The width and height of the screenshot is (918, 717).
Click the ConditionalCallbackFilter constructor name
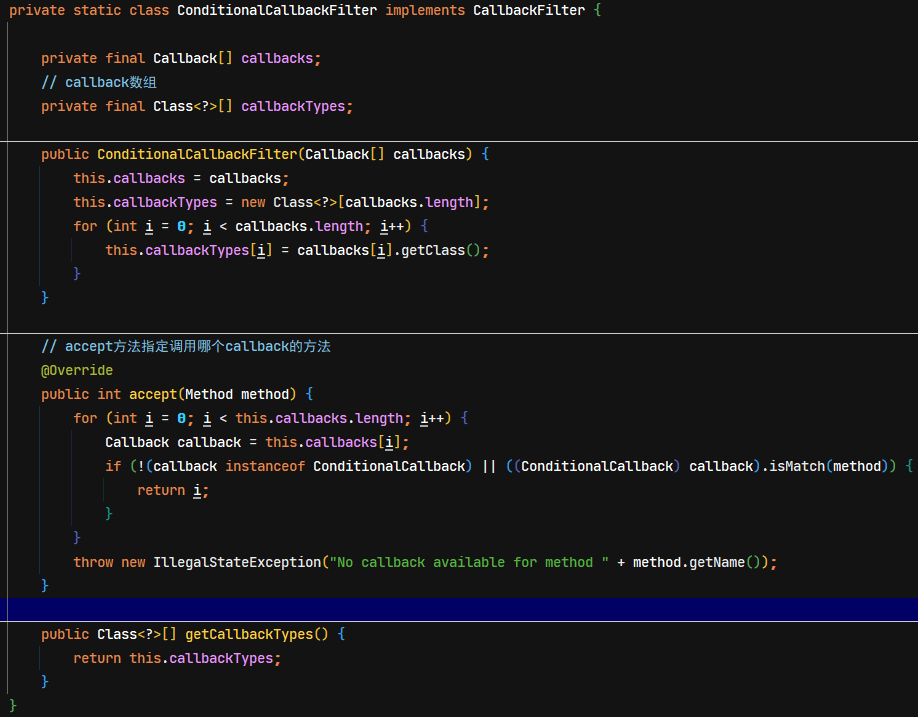(197, 155)
